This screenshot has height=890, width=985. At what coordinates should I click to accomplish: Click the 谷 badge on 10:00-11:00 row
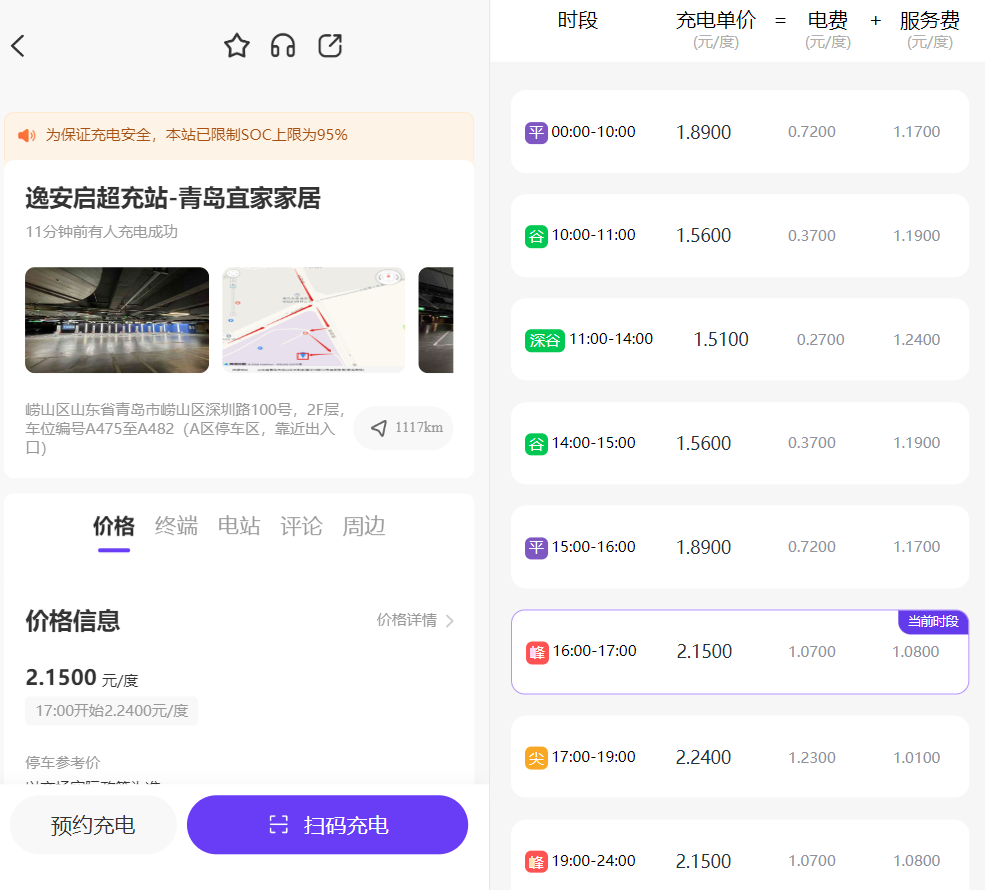(536, 236)
